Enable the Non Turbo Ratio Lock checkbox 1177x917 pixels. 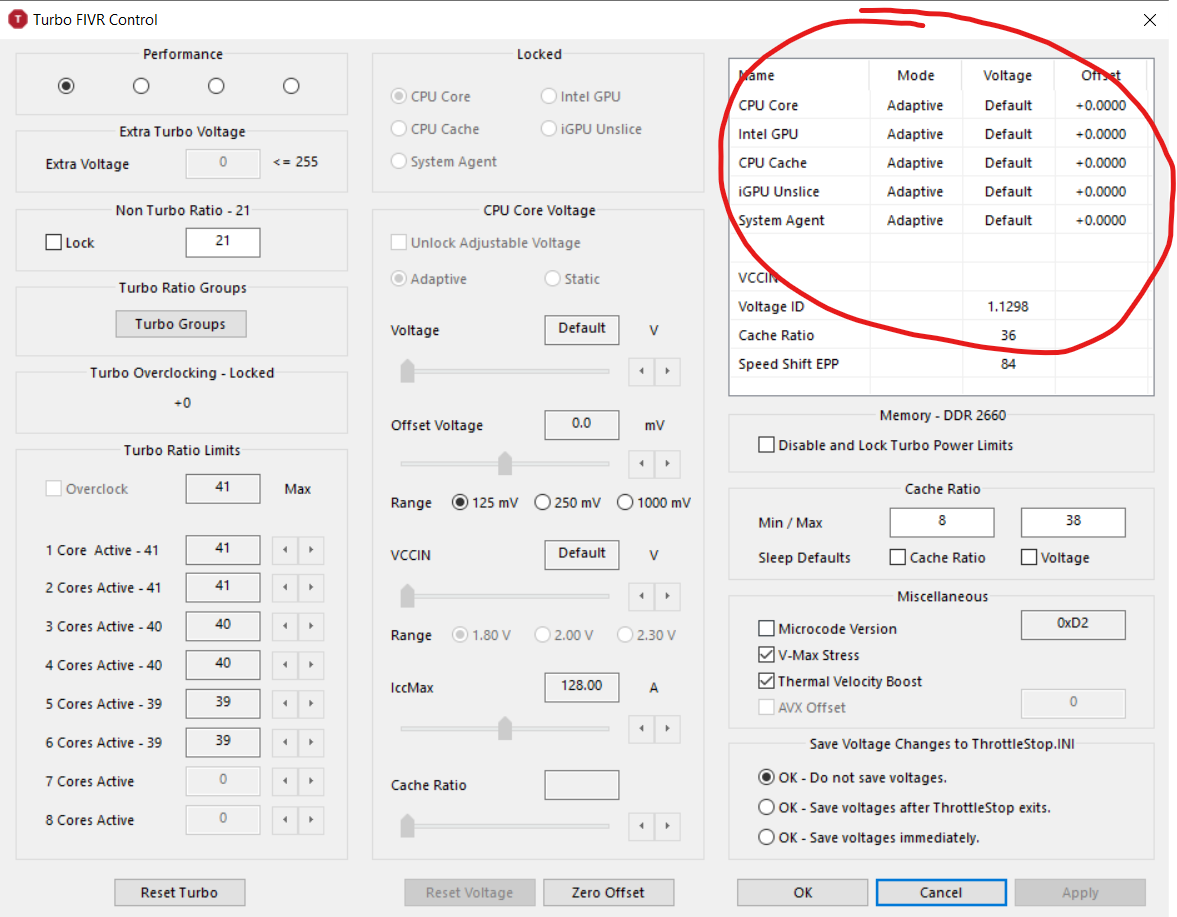(53, 242)
